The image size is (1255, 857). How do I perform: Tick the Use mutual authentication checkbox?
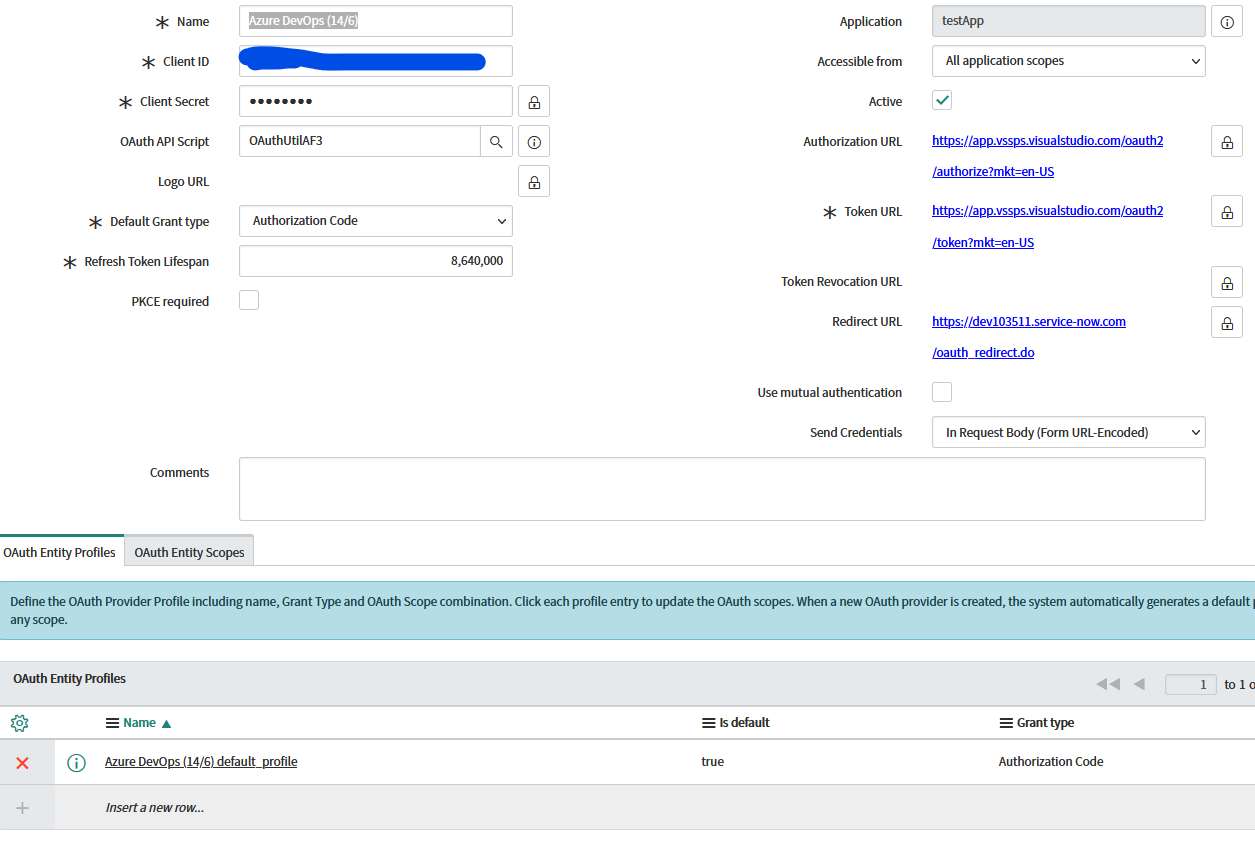pos(942,391)
